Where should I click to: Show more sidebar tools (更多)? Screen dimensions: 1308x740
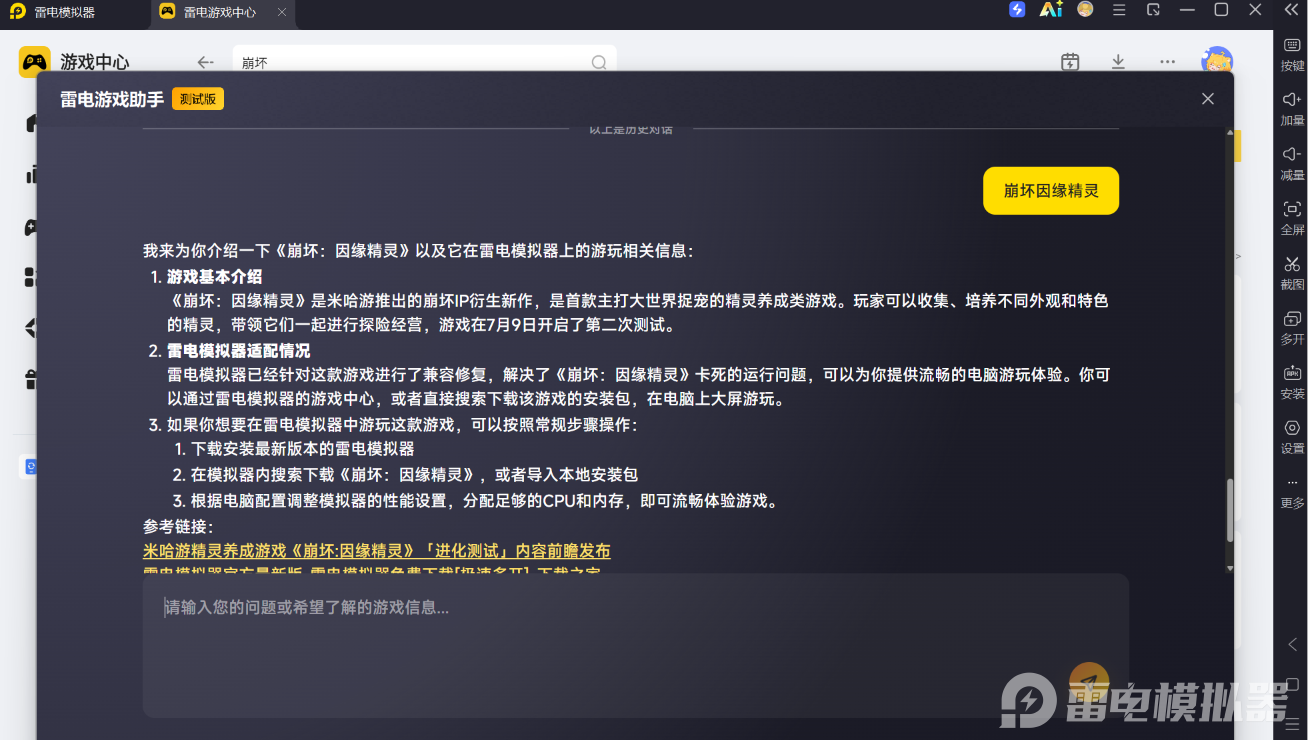pyautogui.click(x=1292, y=483)
